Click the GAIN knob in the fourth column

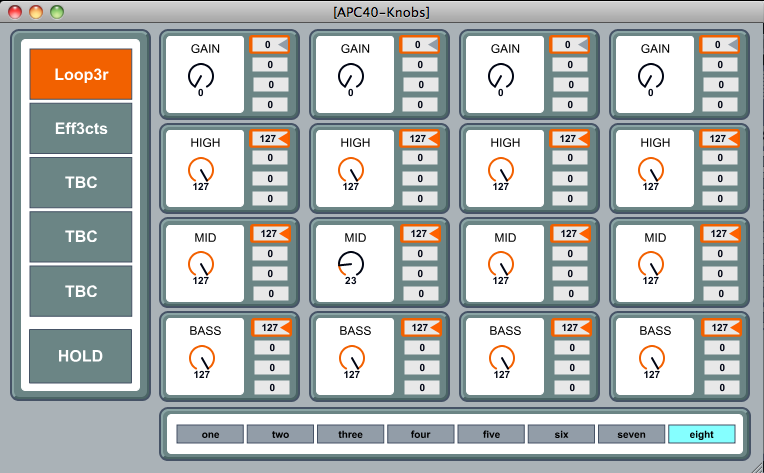651,76
